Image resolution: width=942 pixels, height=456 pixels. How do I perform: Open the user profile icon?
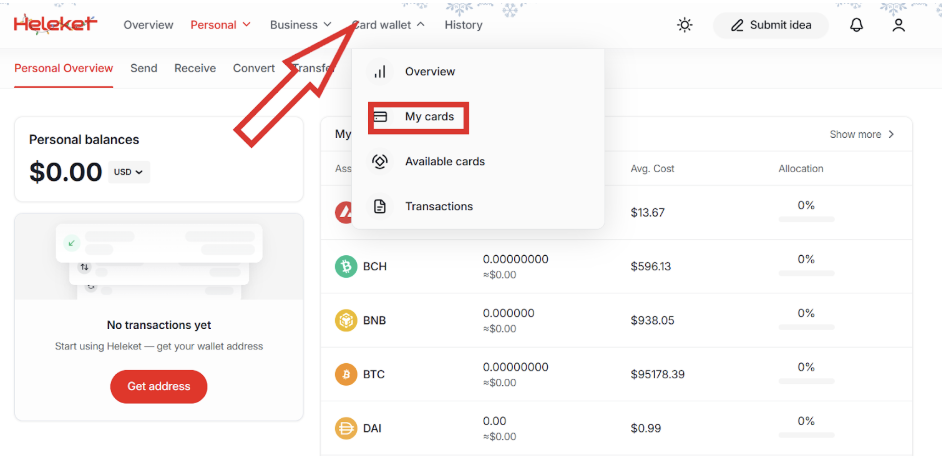898,25
